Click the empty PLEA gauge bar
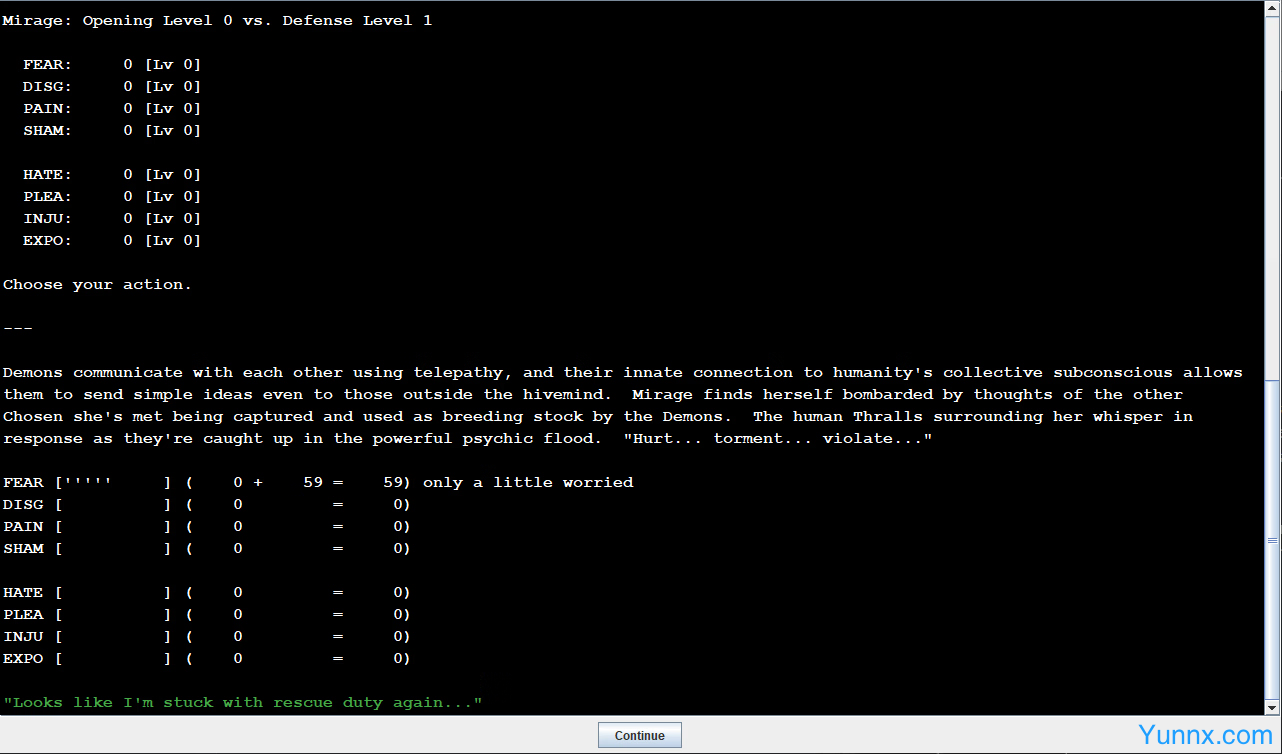The image size is (1282, 754). tap(112, 615)
